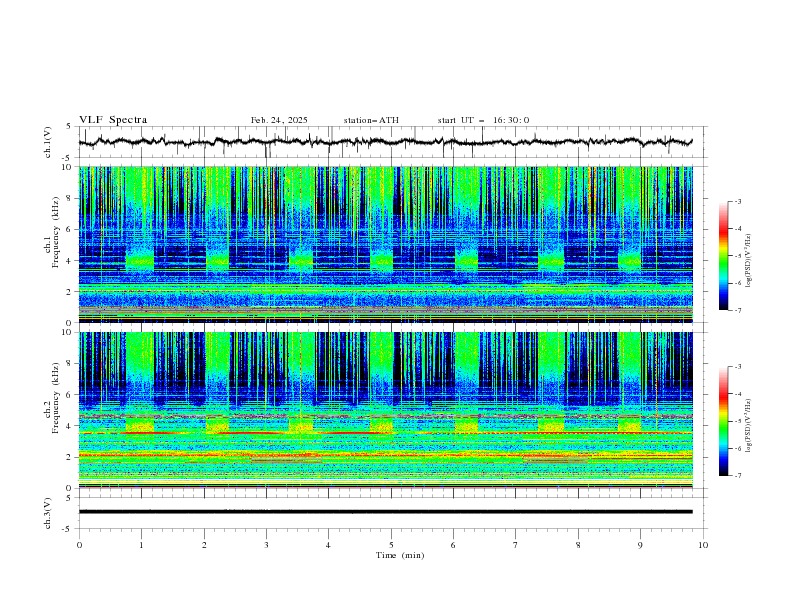Click the ch.1 waveform trace panel
This screenshot has width=792, height=612.
point(392,142)
